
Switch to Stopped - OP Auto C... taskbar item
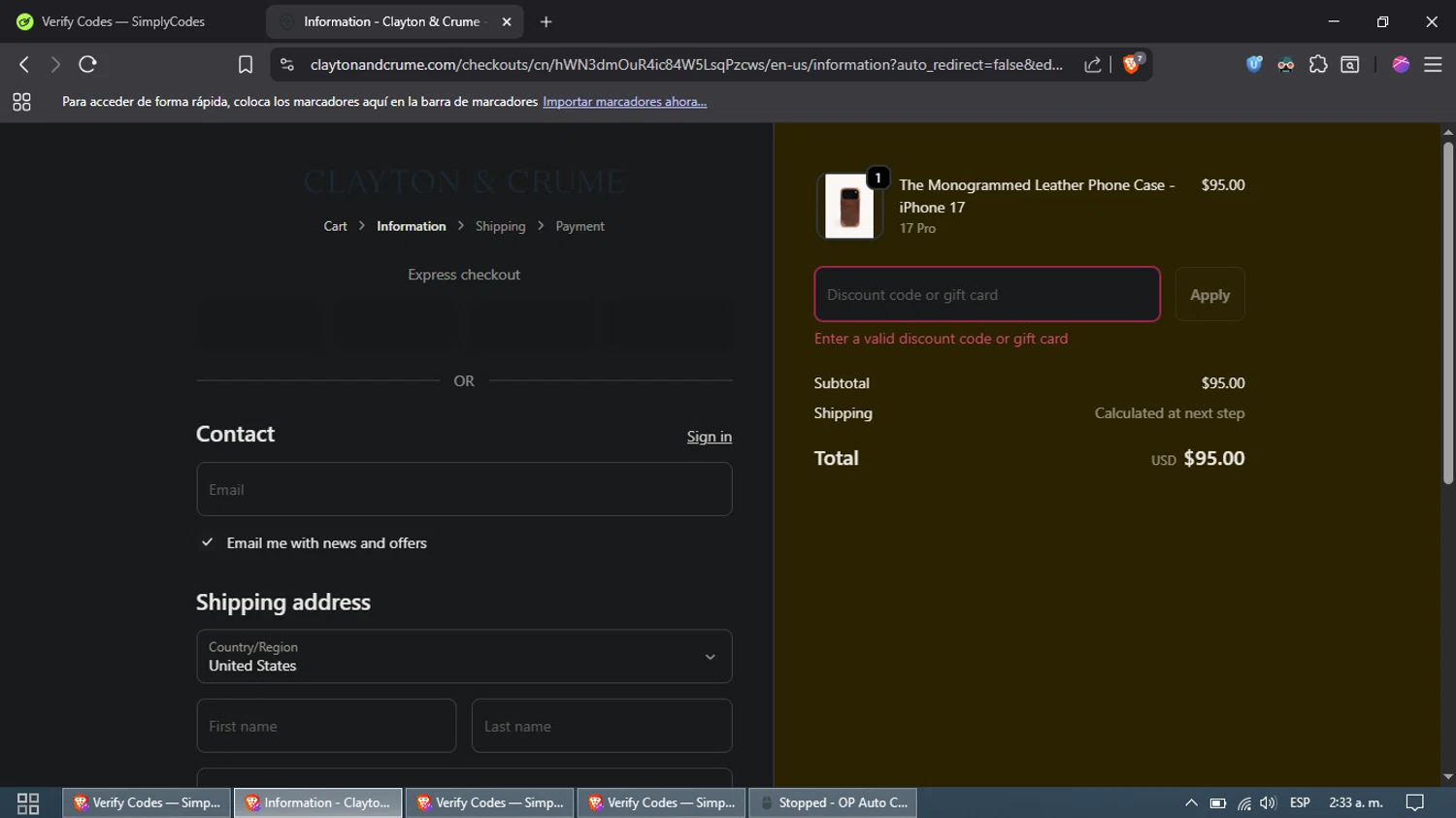pyautogui.click(x=833, y=802)
